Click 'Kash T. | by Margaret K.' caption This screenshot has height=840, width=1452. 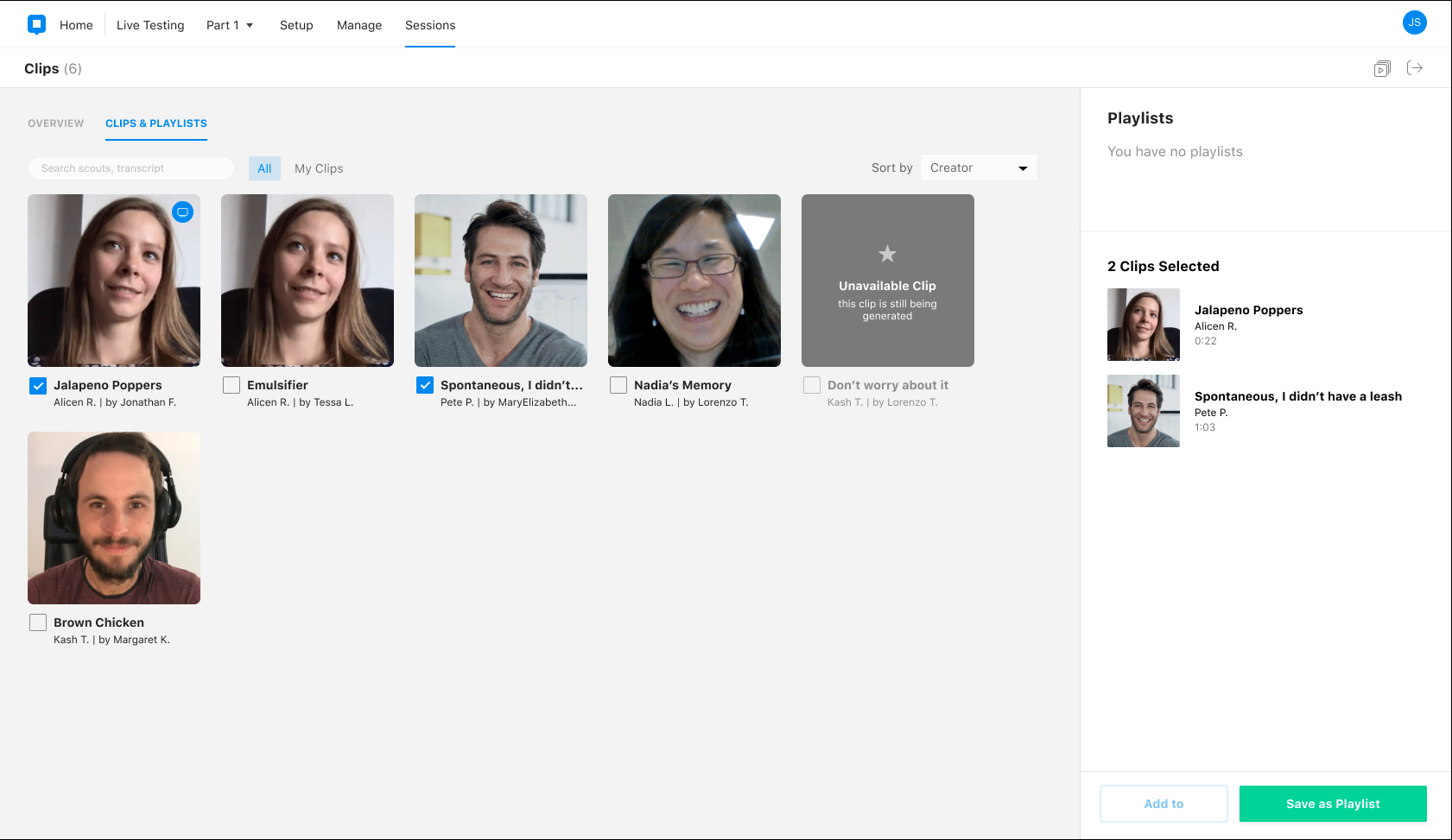point(111,640)
